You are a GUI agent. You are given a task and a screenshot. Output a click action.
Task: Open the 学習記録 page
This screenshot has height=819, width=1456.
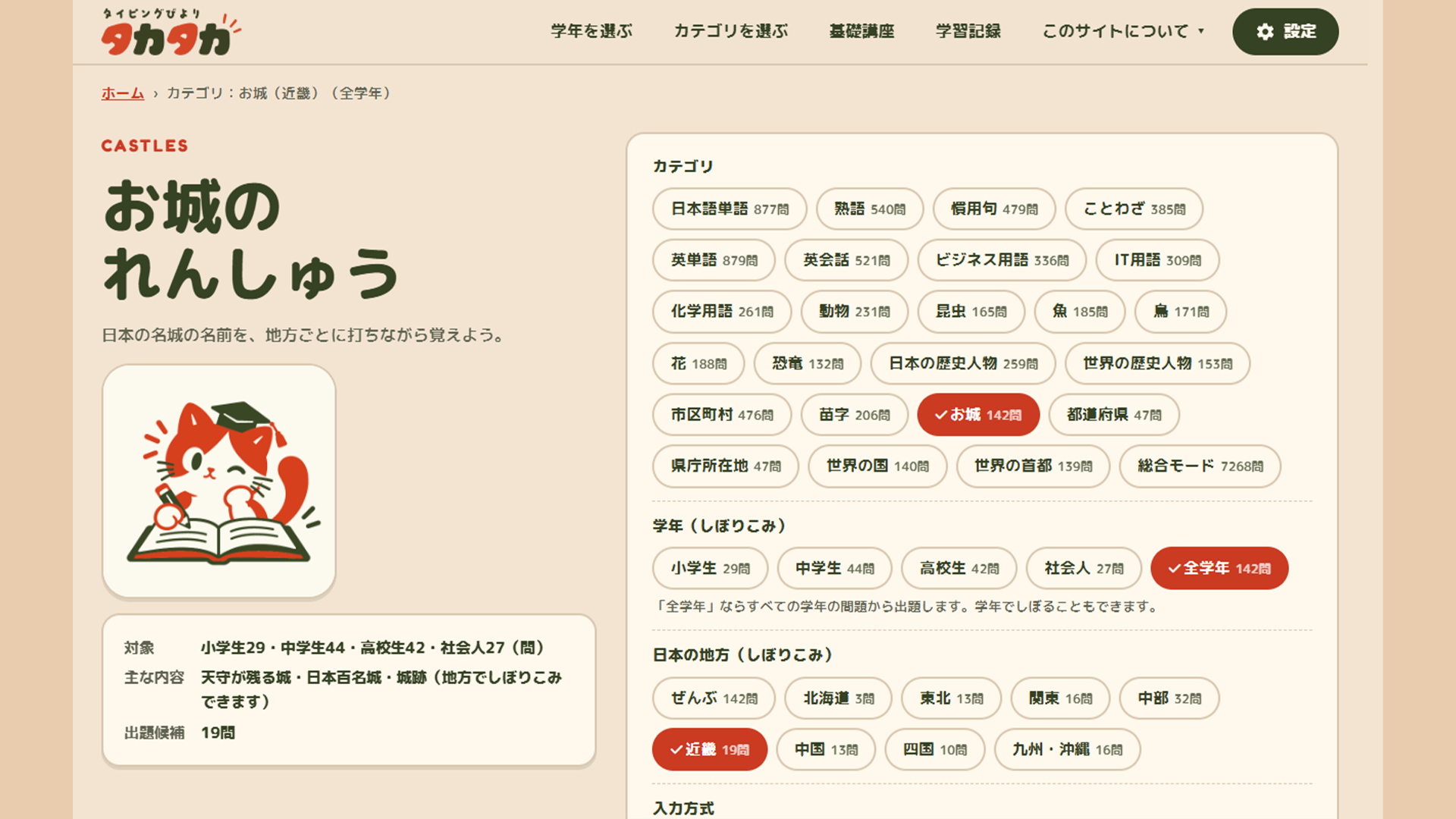click(x=968, y=32)
